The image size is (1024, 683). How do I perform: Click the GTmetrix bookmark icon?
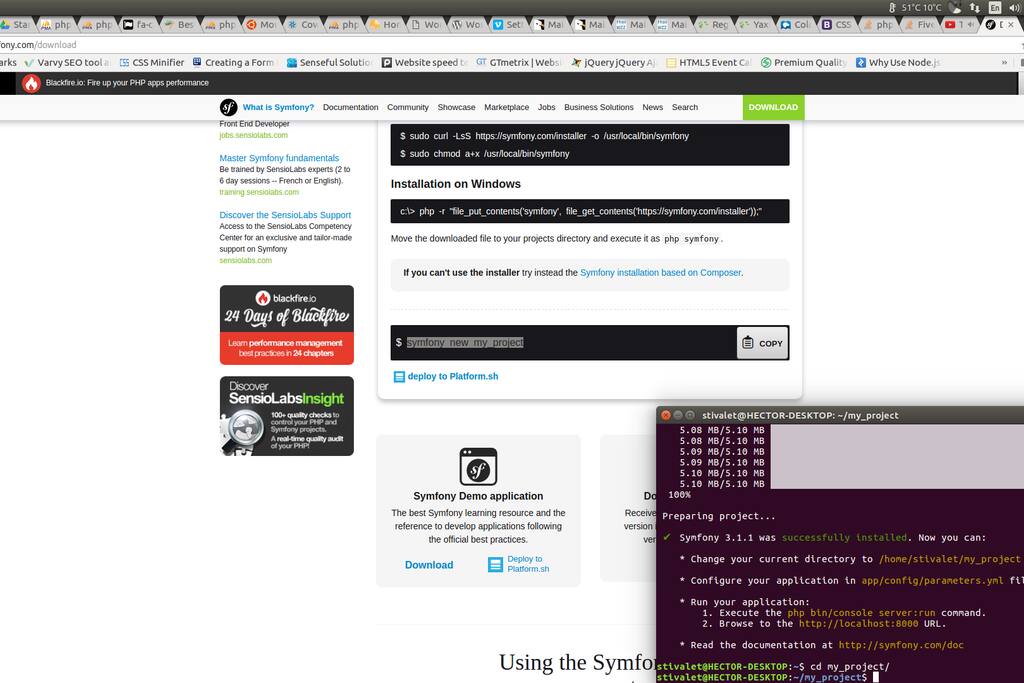click(x=481, y=63)
